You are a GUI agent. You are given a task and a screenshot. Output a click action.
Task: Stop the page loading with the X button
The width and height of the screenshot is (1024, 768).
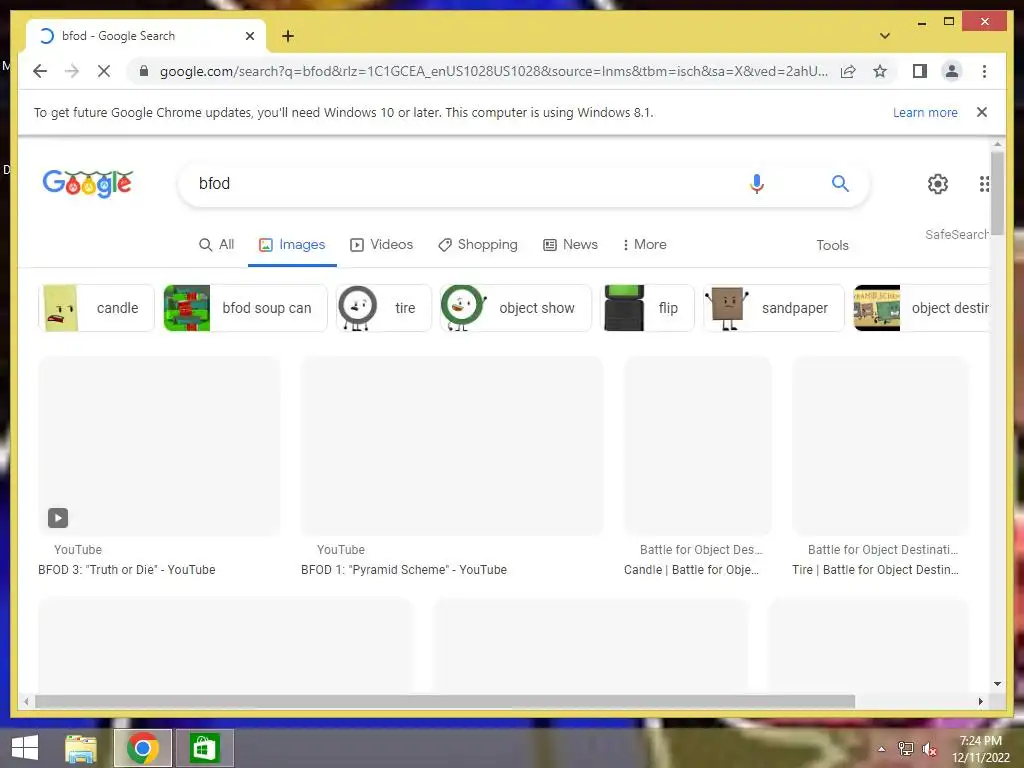click(x=104, y=71)
